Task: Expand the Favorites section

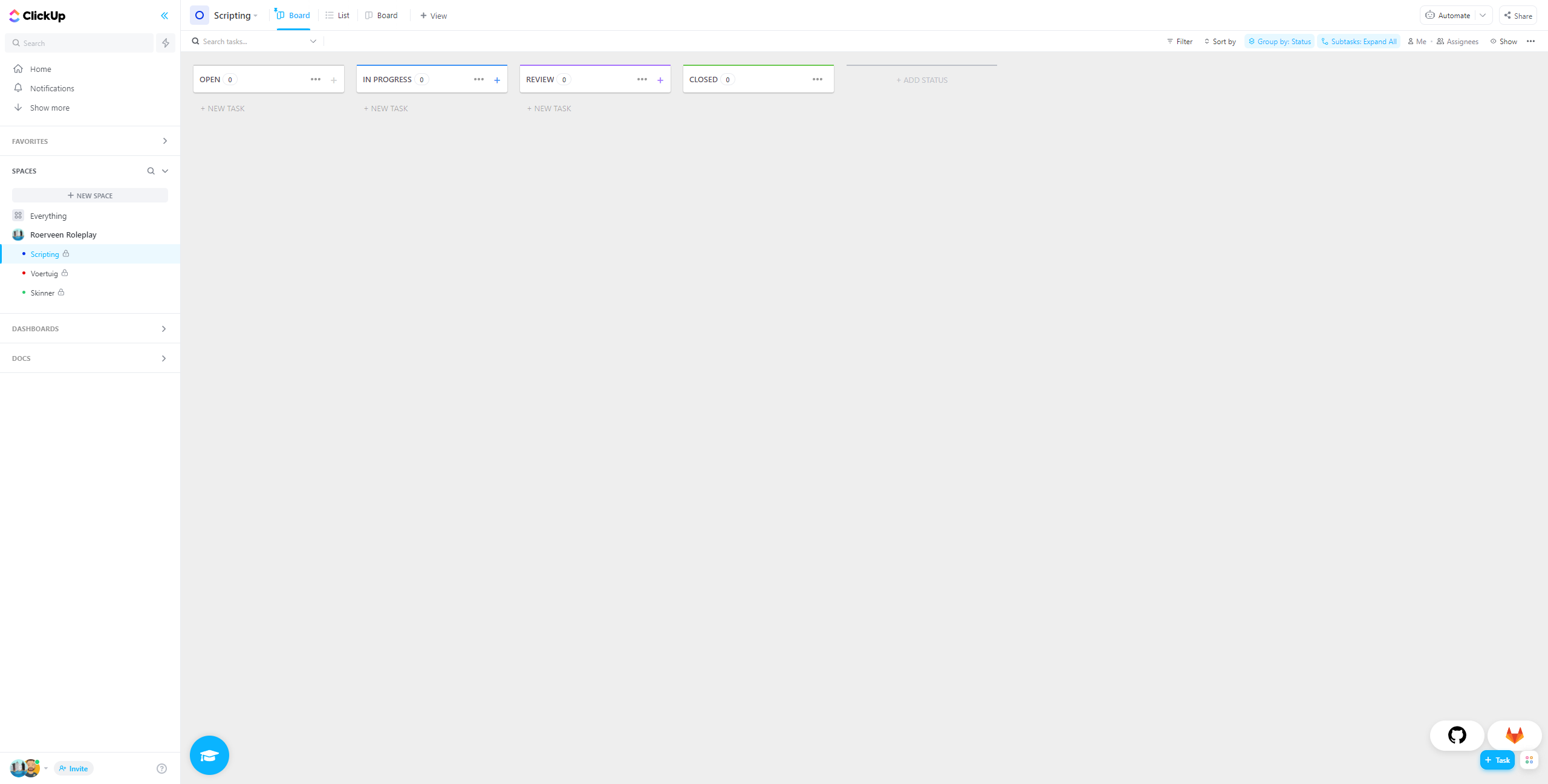Action: click(164, 141)
